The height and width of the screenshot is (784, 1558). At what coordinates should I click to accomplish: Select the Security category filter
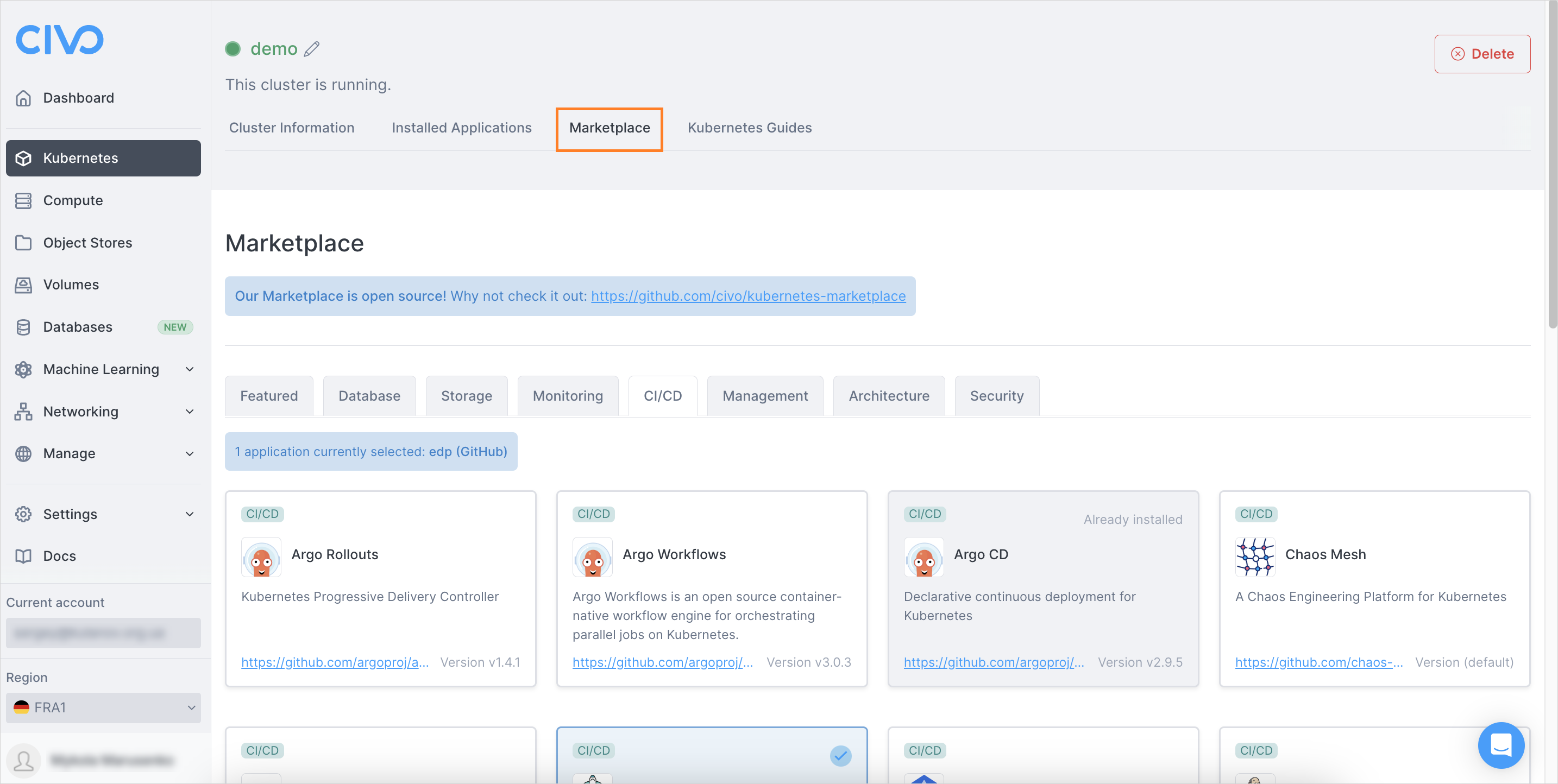click(996, 395)
